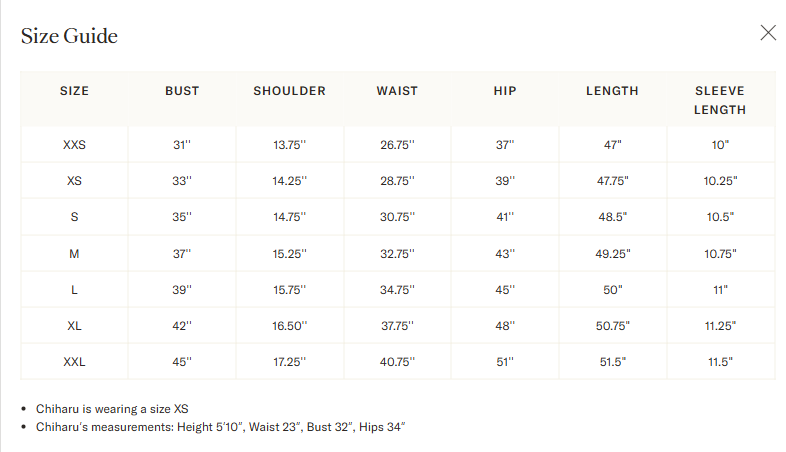Click the LENGTH column header
786x452 pixels.
[612, 91]
